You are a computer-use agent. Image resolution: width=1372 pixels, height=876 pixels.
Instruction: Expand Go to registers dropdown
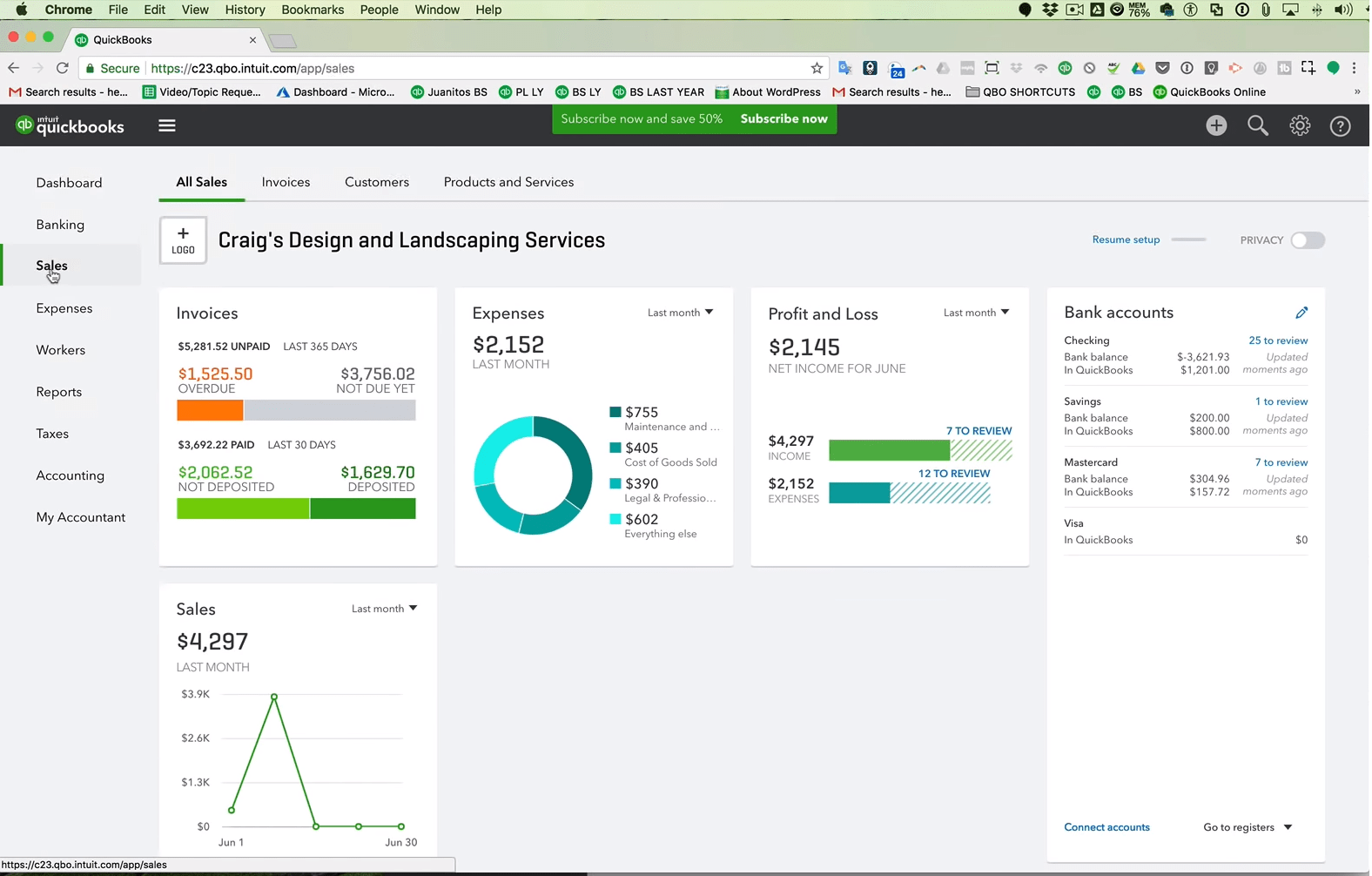pos(1248,827)
